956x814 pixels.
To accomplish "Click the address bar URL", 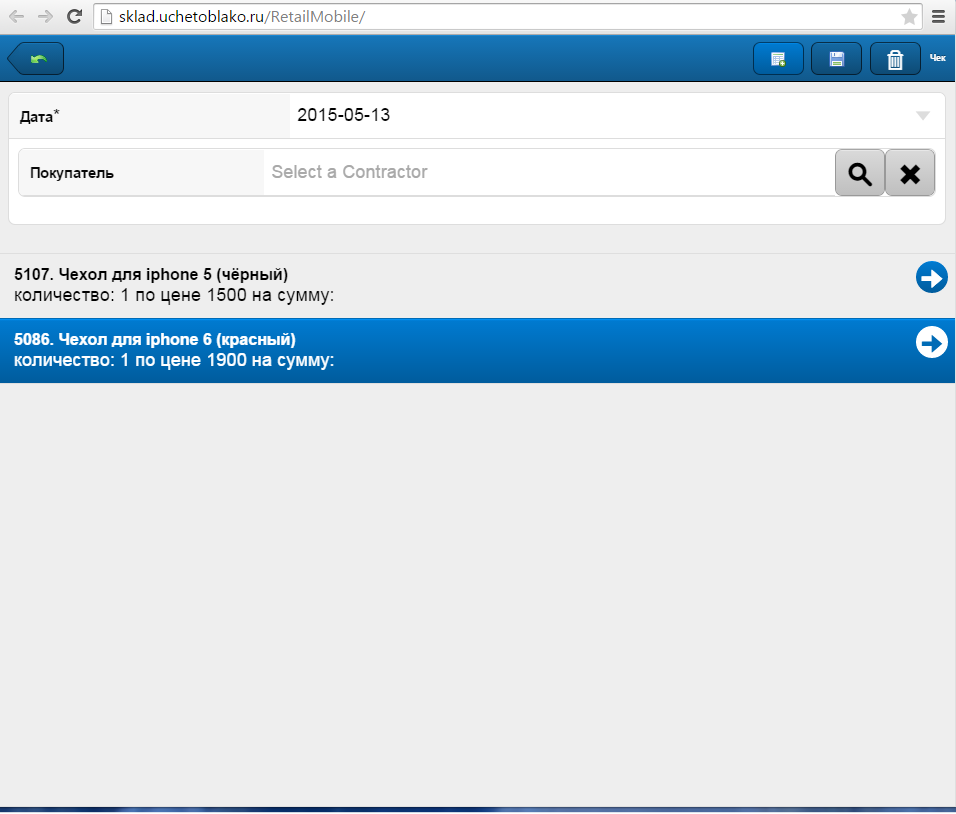I will 241,16.
